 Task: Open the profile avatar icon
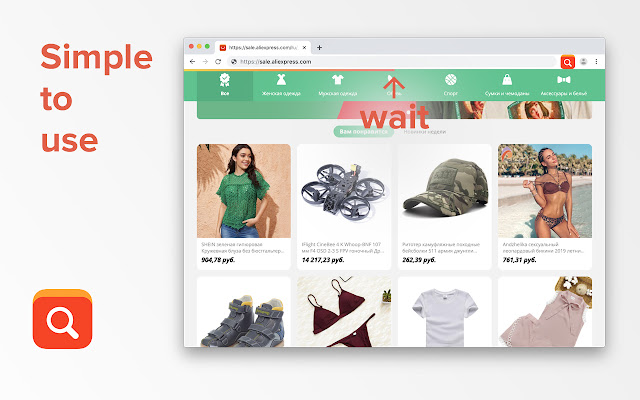[x=583, y=62]
